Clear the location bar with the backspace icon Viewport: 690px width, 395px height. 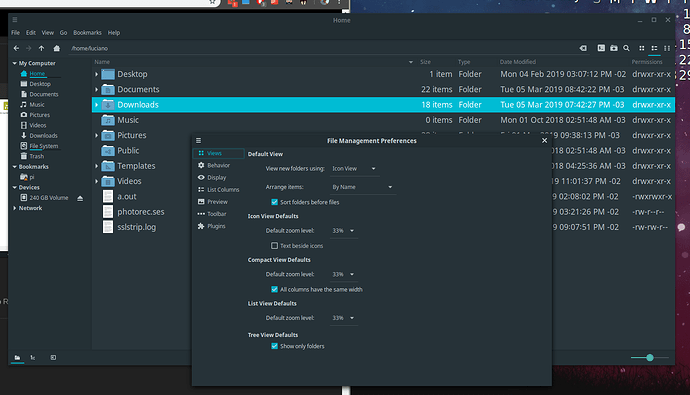tap(583, 48)
